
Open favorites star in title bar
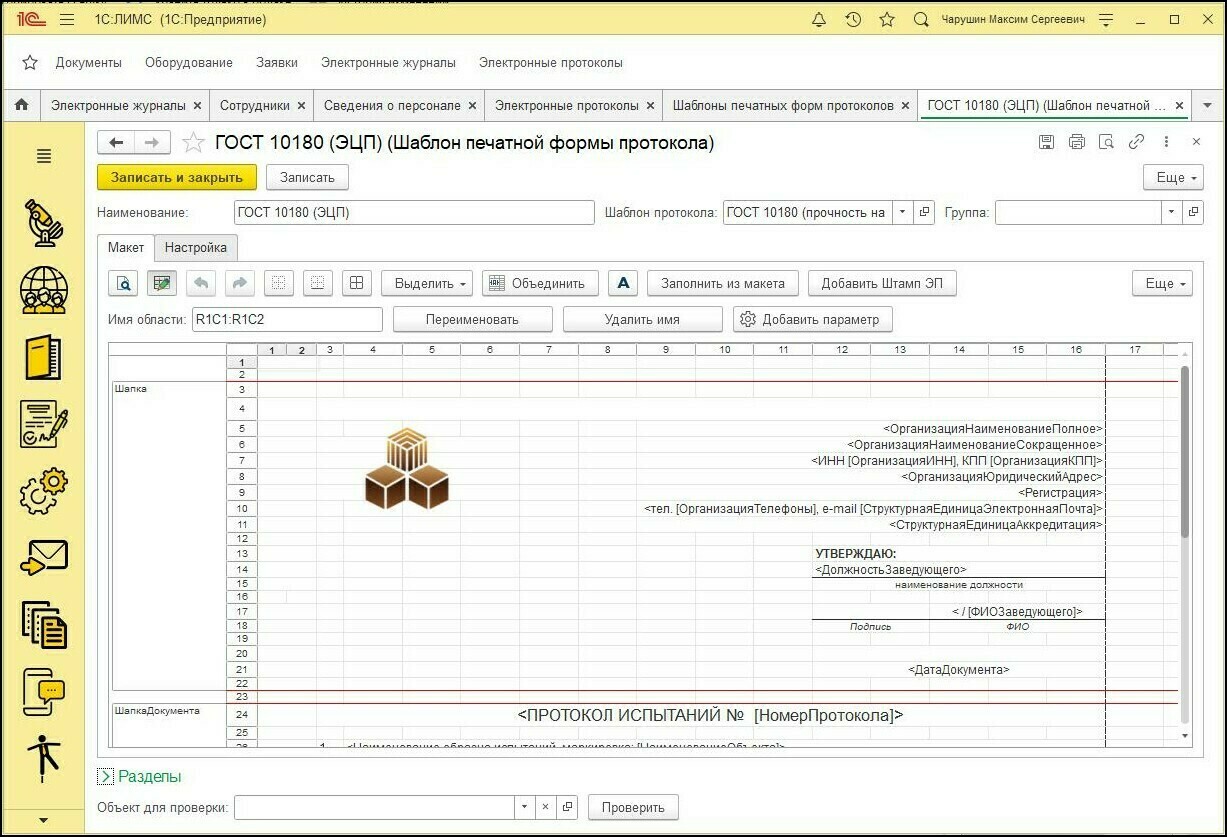[x=886, y=20]
